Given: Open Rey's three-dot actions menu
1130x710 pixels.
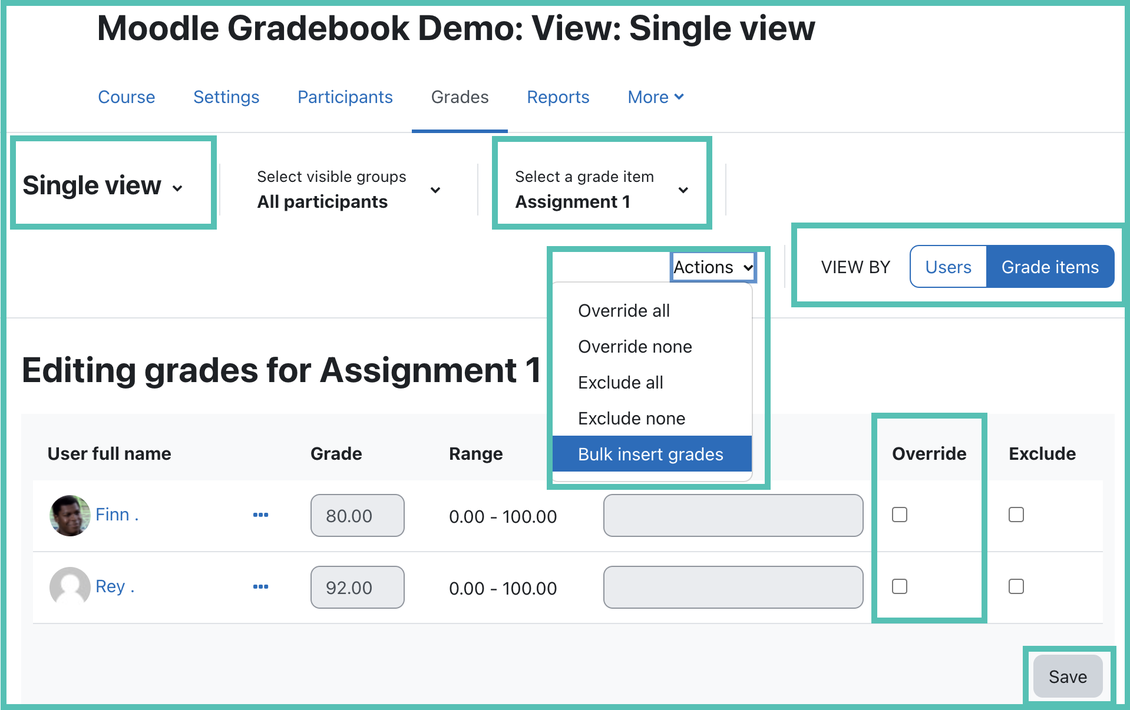Looking at the screenshot, I should coord(261,587).
